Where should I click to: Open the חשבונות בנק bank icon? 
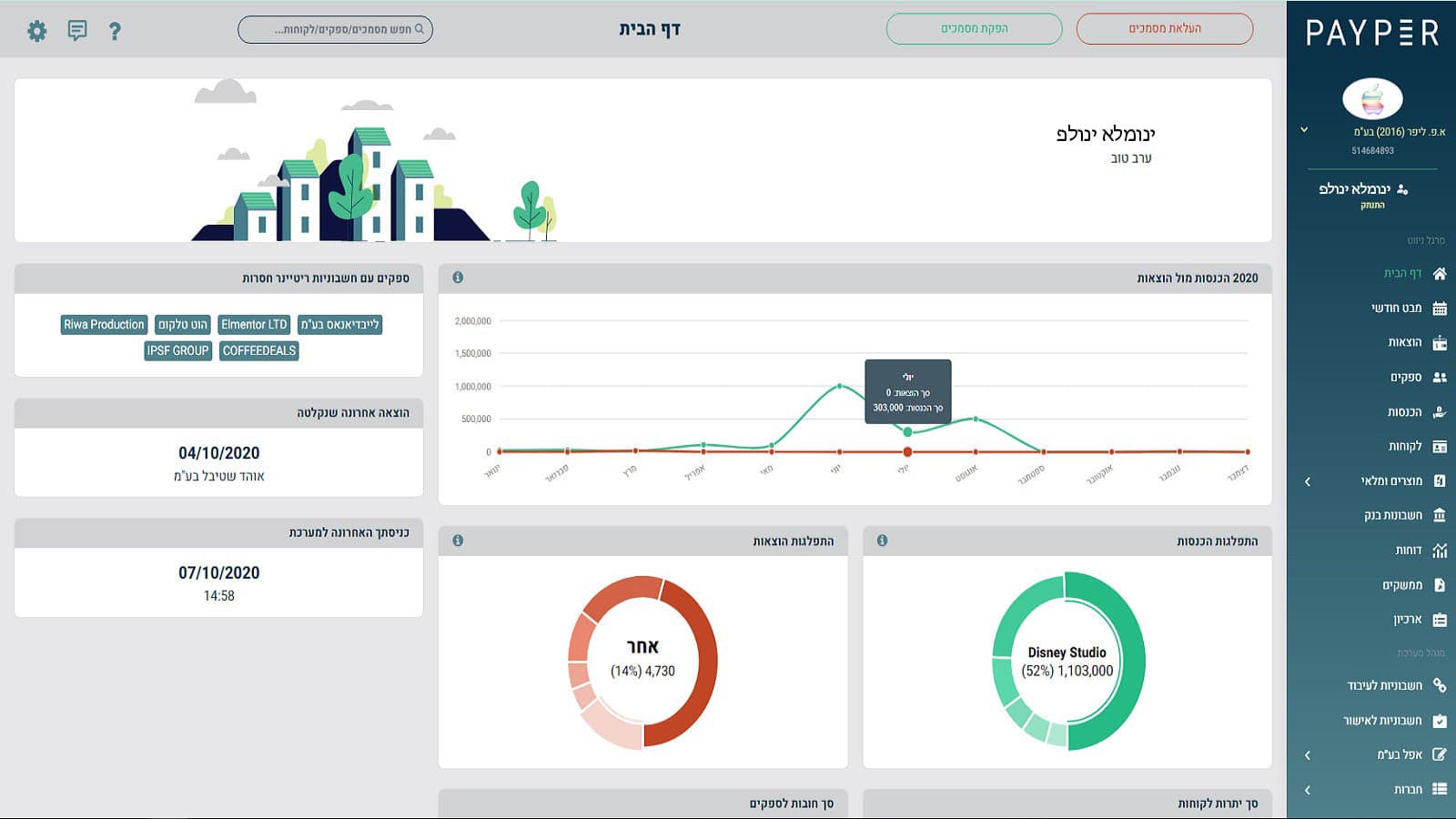click(x=1440, y=515)
